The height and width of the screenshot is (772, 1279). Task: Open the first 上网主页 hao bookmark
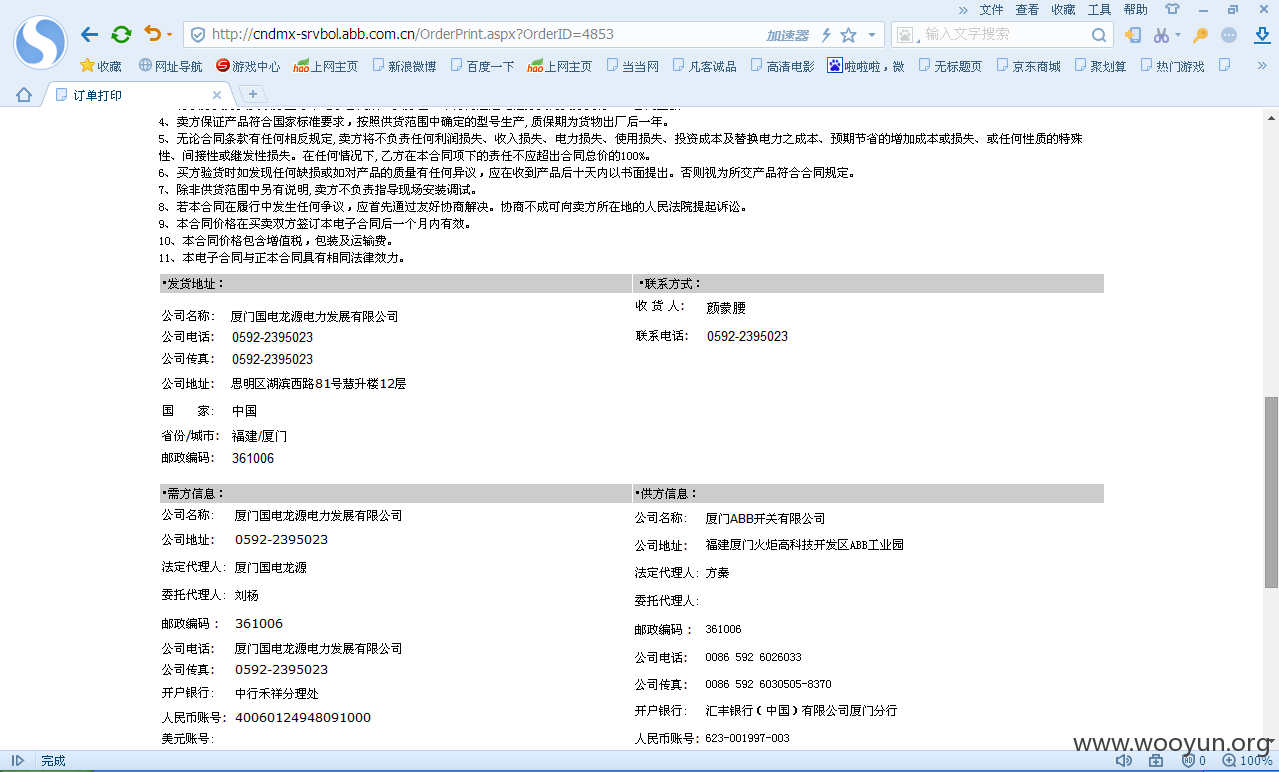325,66
